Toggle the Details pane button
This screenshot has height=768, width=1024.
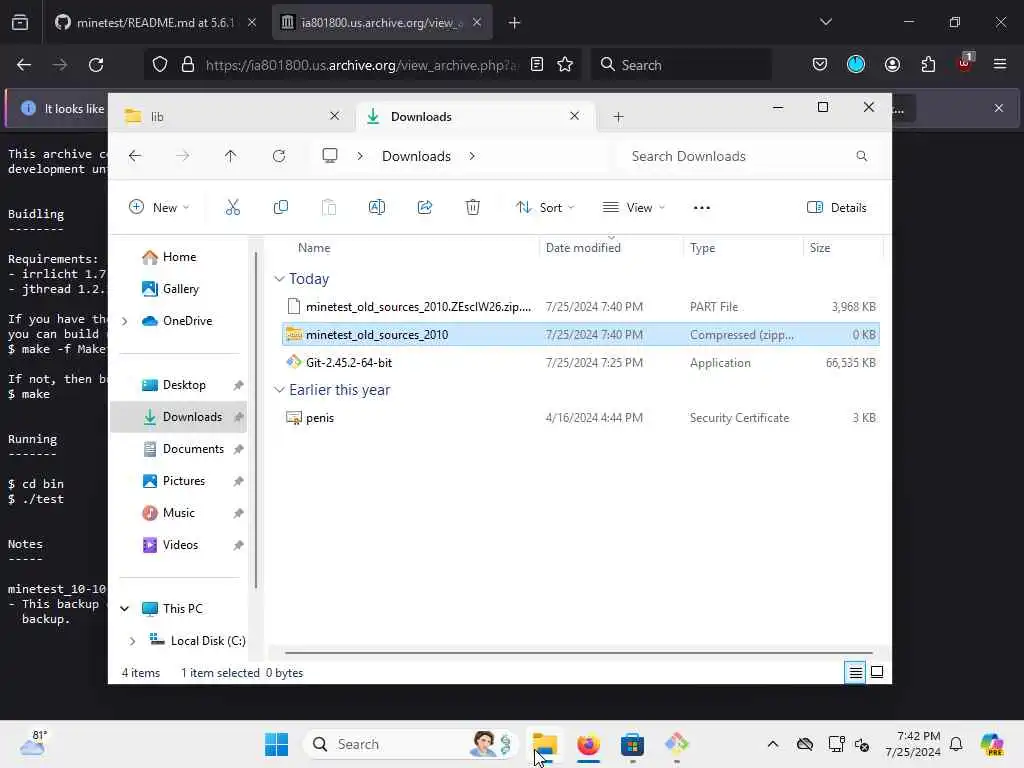click(837, 208)
